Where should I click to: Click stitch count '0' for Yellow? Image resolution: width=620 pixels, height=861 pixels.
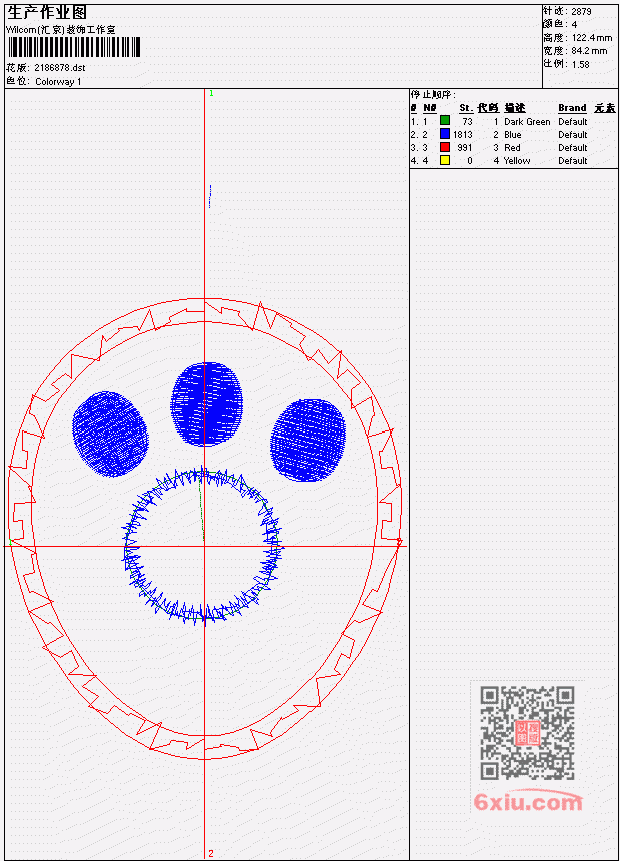click(x=470, y=161)
